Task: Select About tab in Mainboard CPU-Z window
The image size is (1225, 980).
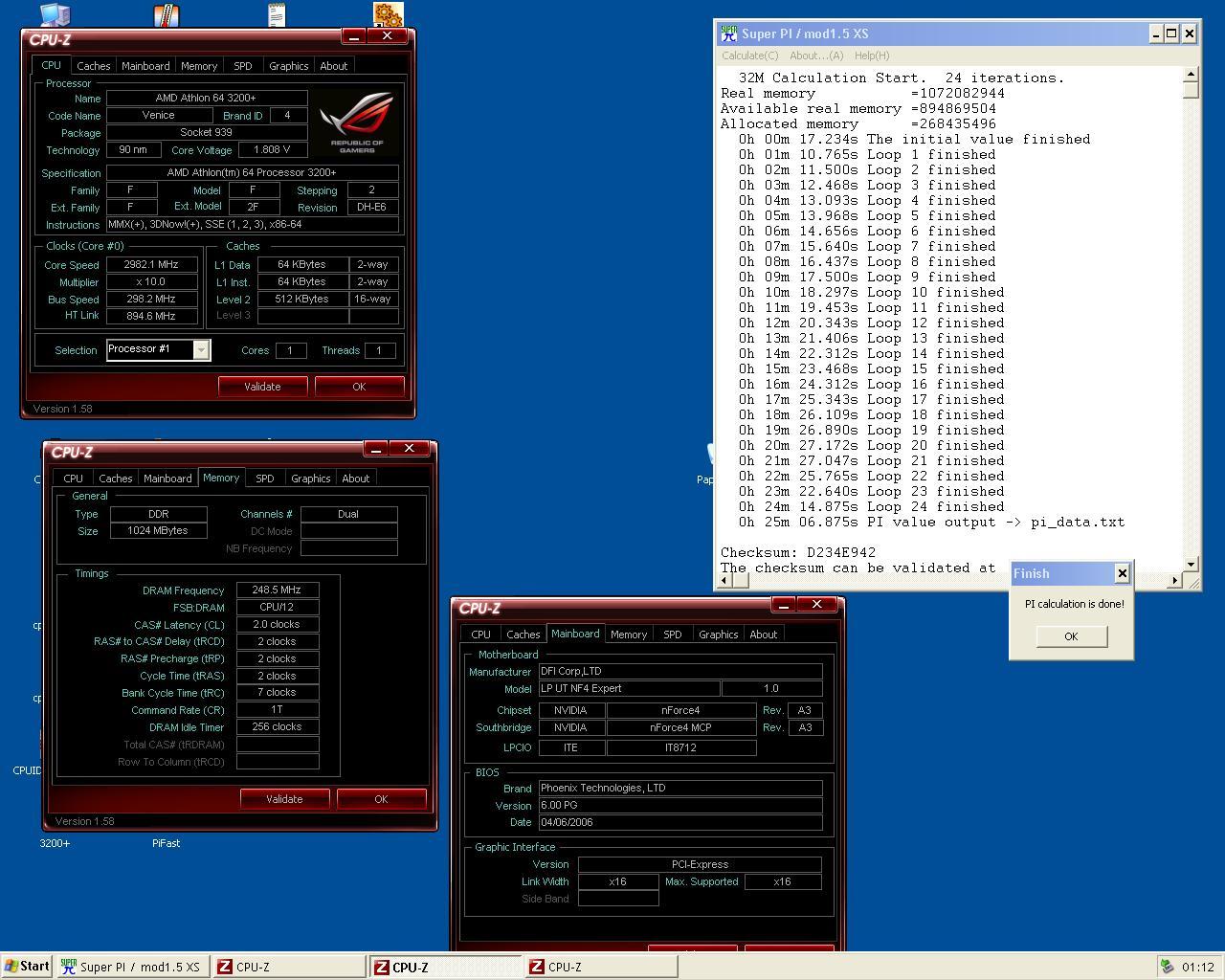Action: [x=764, y=635]
